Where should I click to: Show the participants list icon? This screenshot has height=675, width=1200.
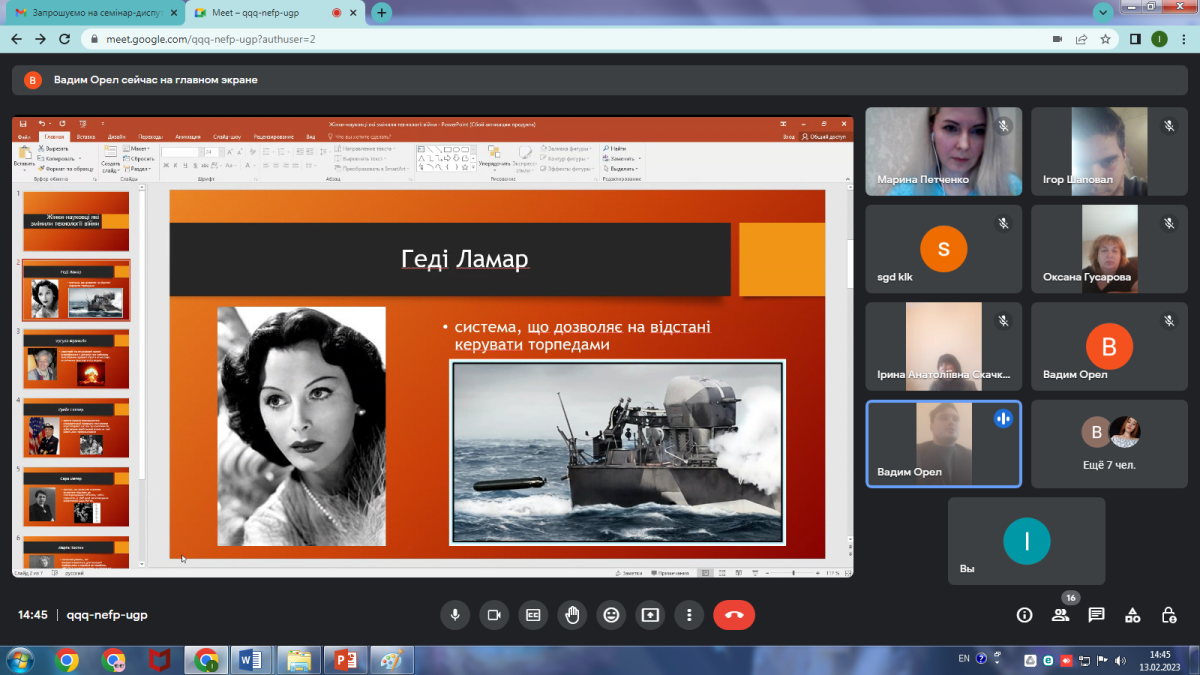click(x=1060, y=615)
